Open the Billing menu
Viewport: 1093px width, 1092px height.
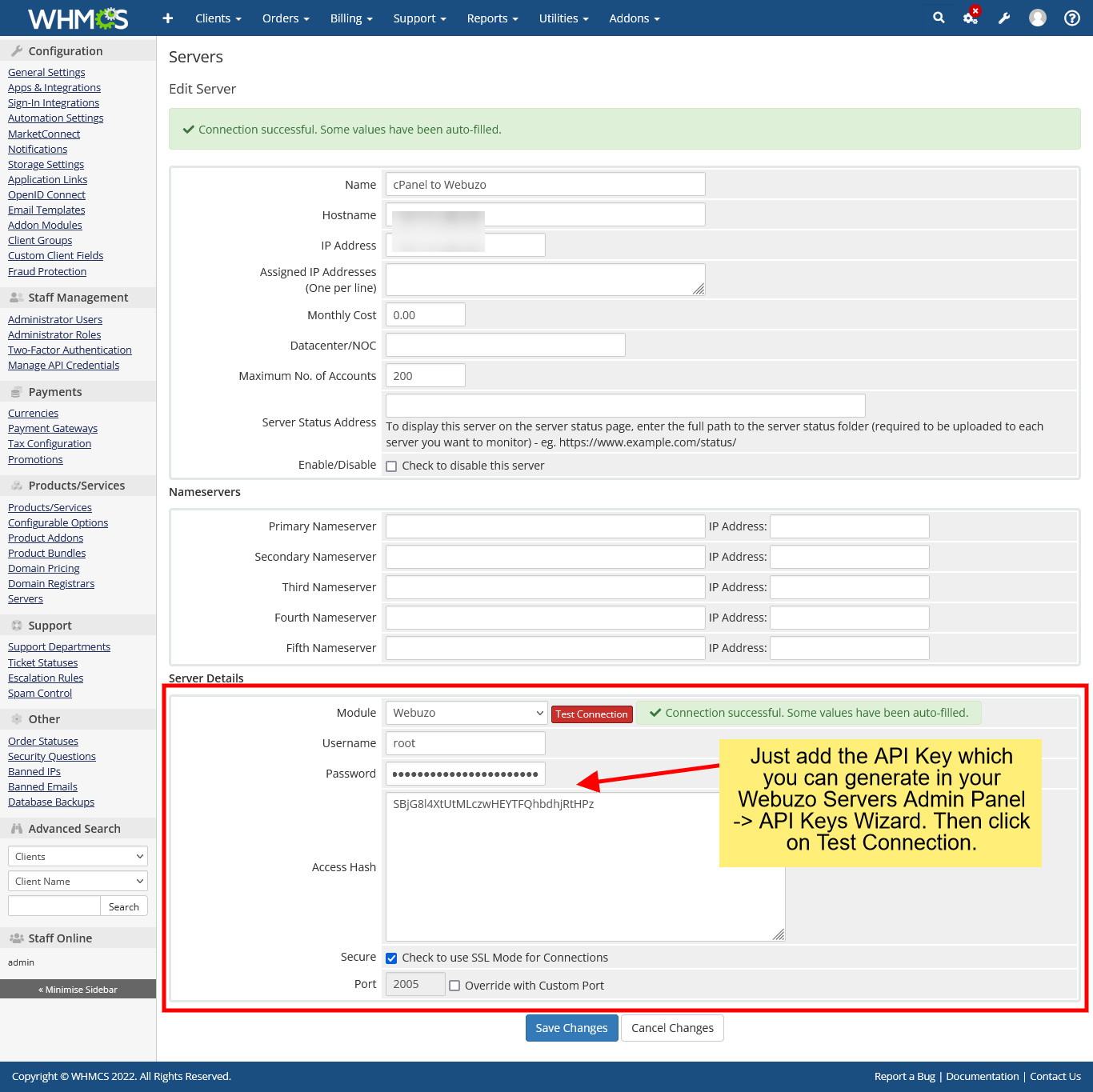point(351,18)
